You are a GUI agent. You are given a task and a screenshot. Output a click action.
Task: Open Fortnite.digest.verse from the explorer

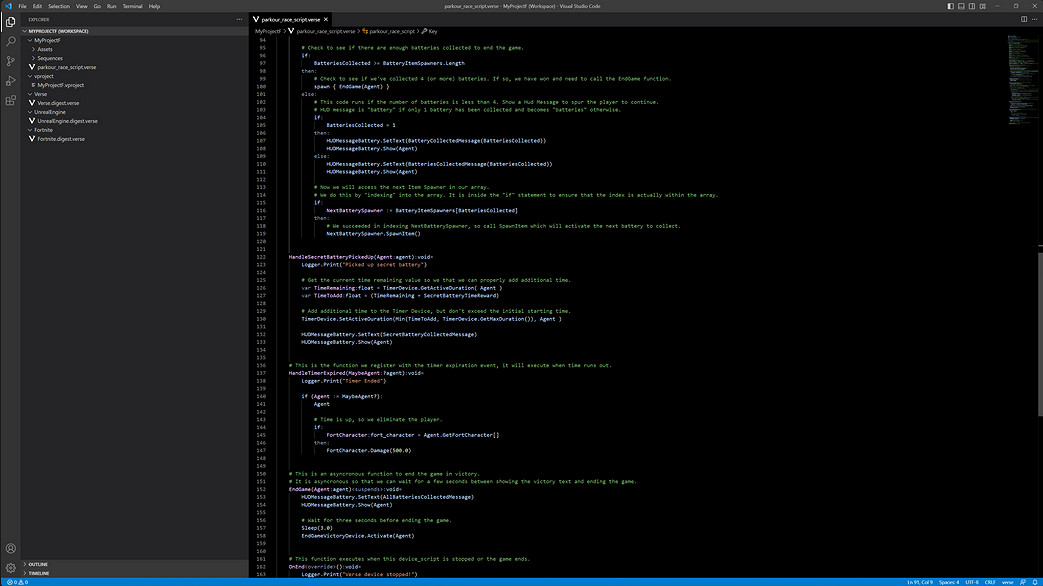(60, 139)
